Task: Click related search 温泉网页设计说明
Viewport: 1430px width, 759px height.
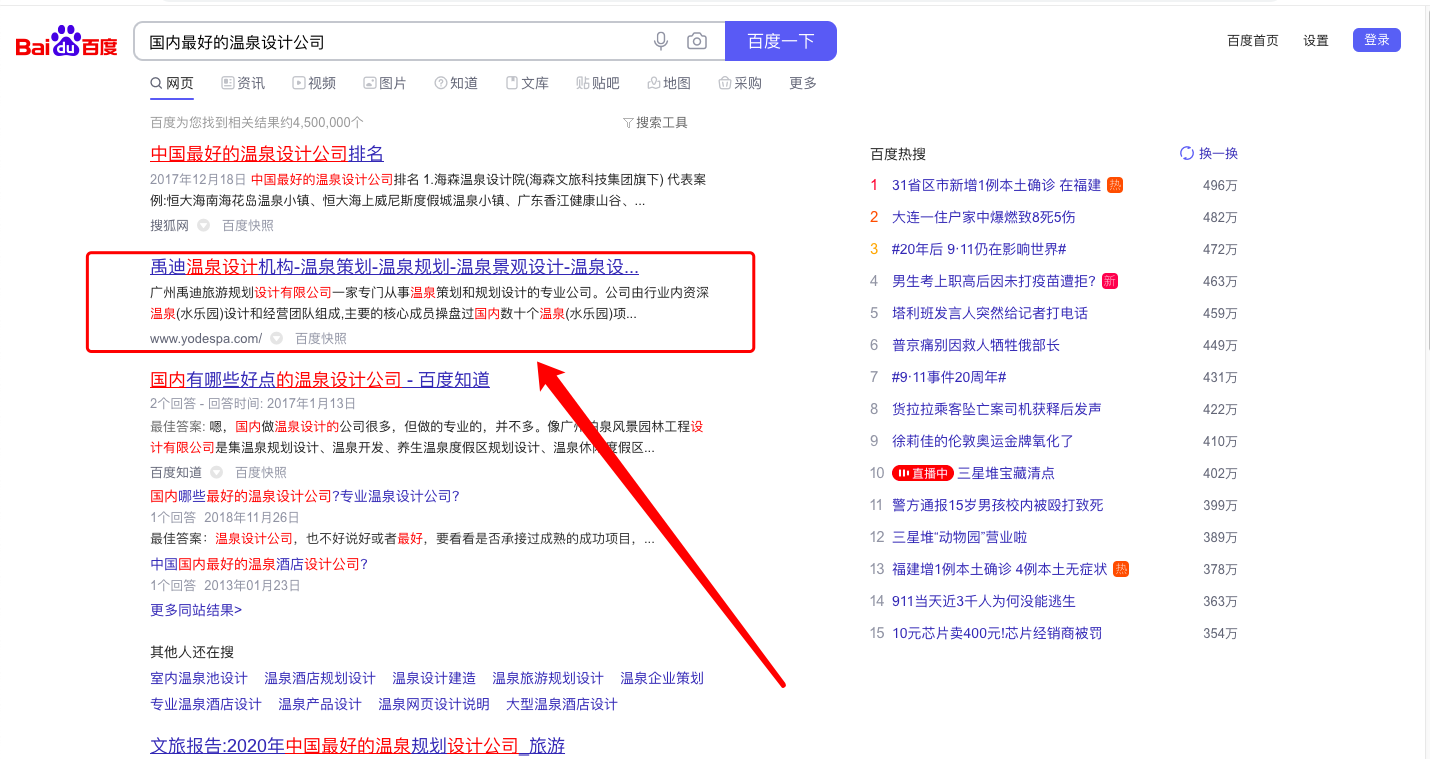Action: [434, 704]
